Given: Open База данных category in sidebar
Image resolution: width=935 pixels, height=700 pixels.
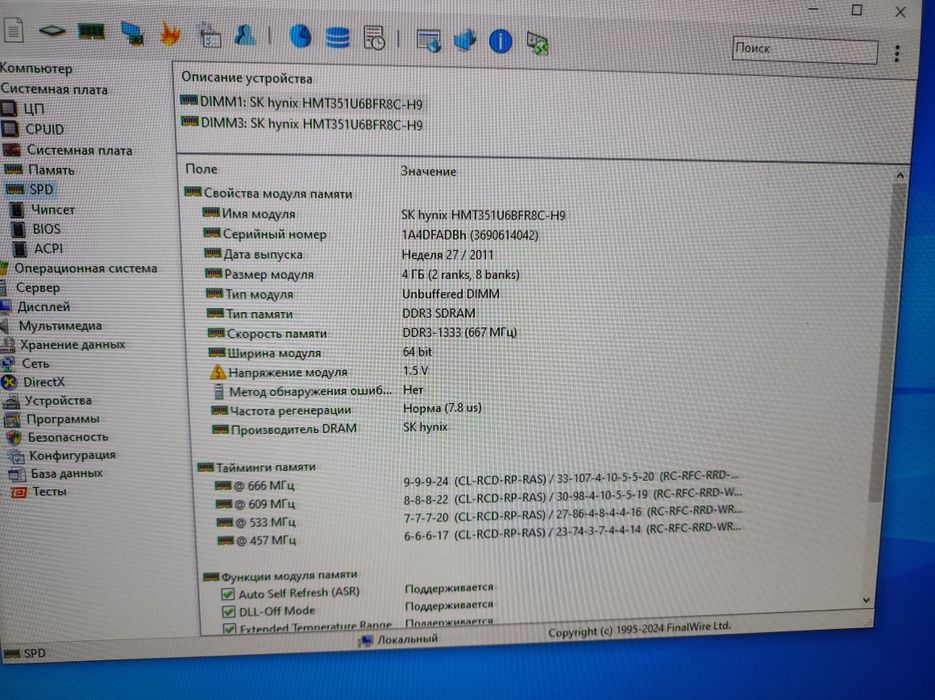Looking at the screenshot, I should pos(55,473).
